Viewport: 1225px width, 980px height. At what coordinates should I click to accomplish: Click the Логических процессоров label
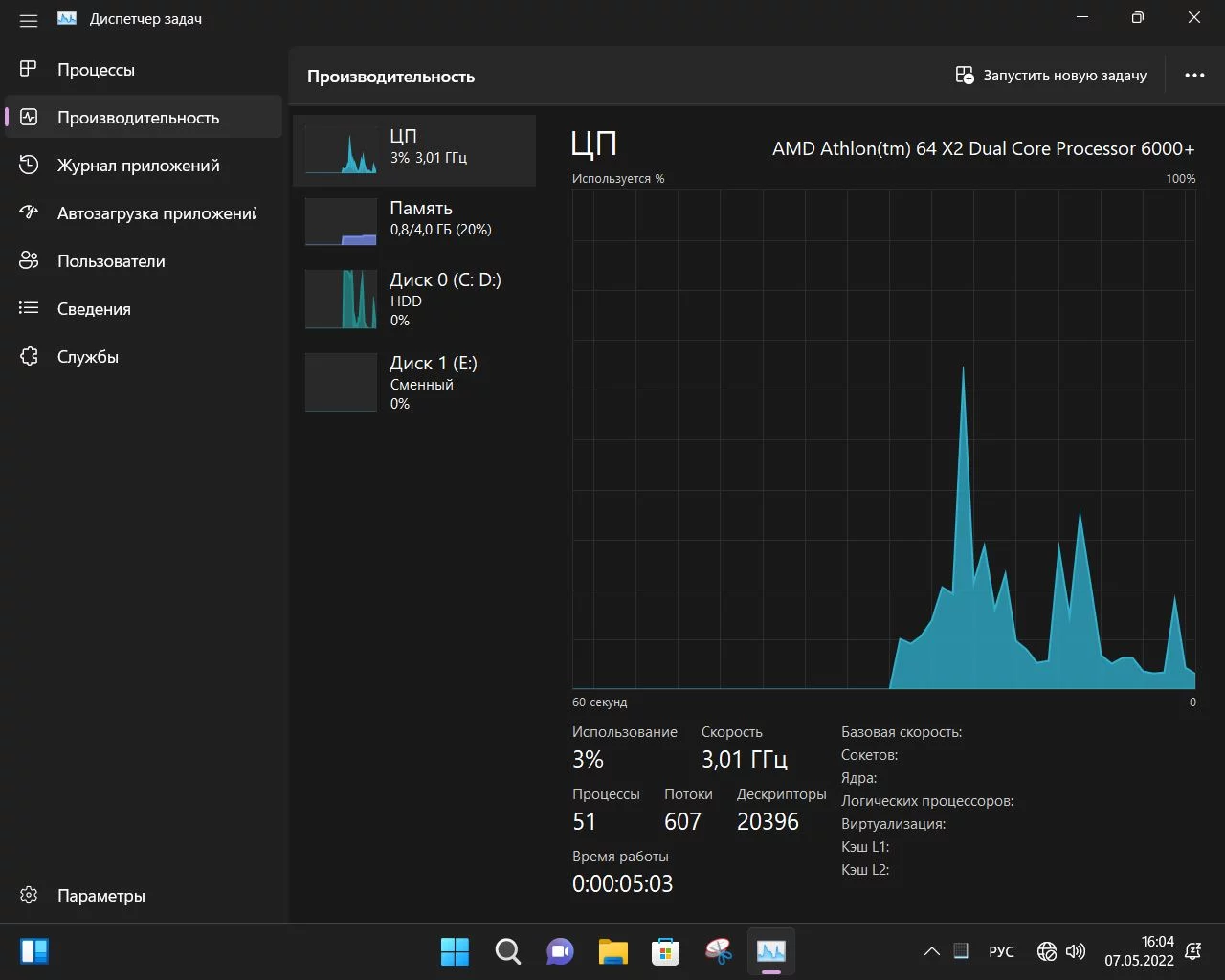pyautogui.click(x=927, y=801)
